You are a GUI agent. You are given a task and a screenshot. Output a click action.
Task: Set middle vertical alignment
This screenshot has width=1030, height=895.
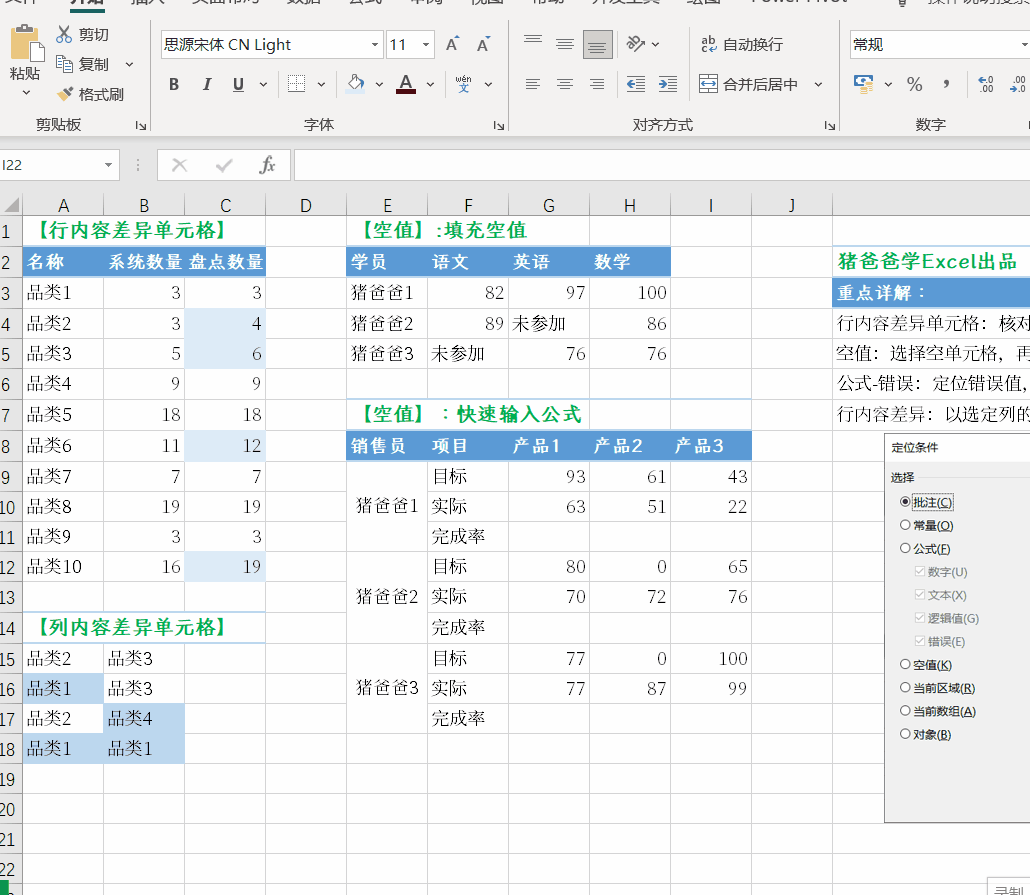click(x=565, y=44)
